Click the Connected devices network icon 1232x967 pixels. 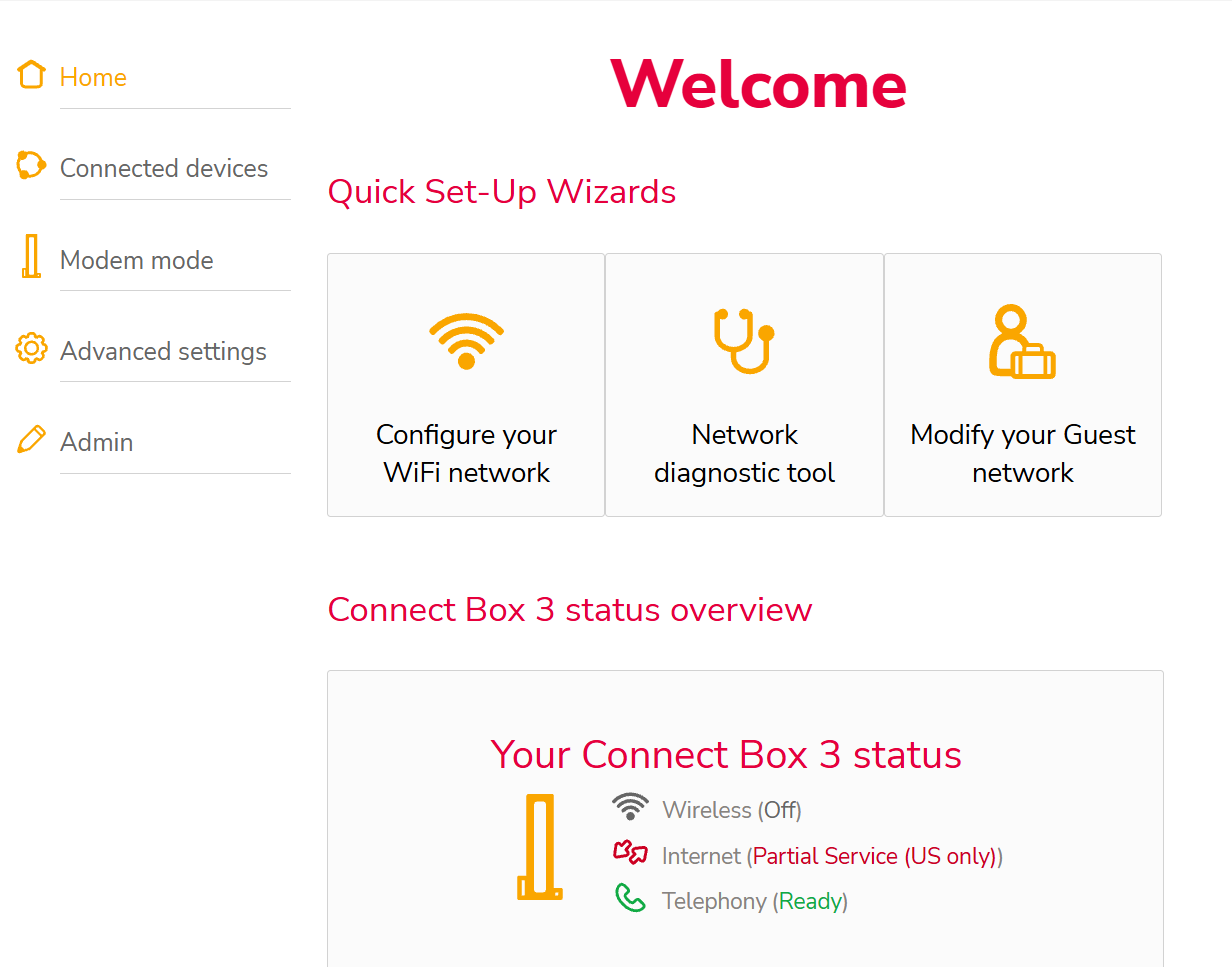click(x=31, y=165)
